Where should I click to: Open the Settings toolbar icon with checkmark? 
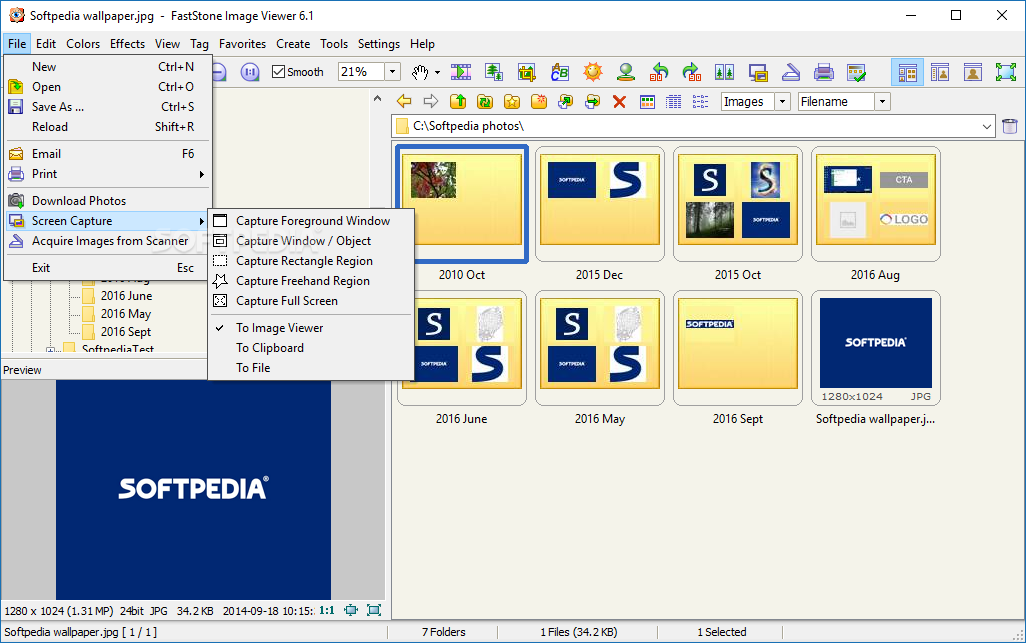click(x=857, y=72)
